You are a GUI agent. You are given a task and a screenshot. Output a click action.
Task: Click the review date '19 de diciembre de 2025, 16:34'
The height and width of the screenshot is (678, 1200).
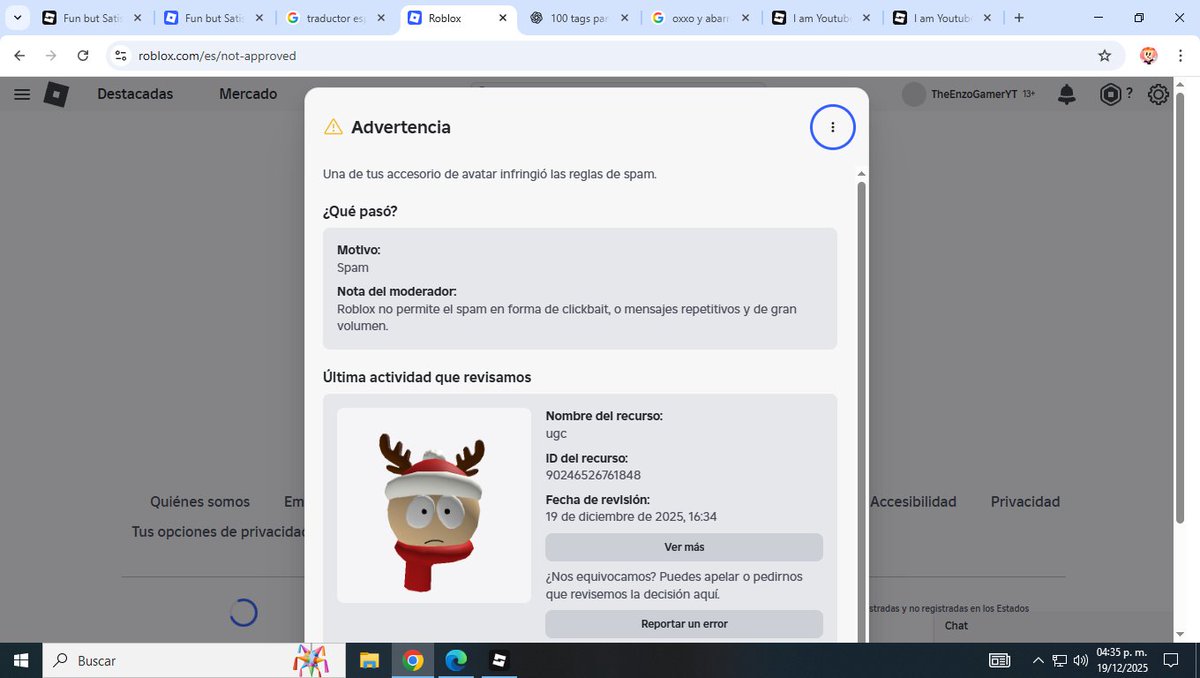tap(631, 517)
